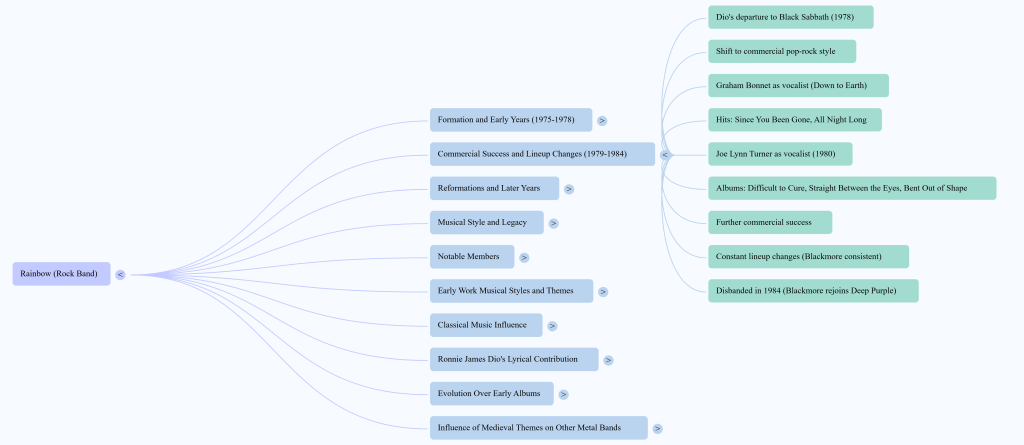Expand Reformations and Later Years branch
Screen dimensions: 1024x445
[569, 189]
